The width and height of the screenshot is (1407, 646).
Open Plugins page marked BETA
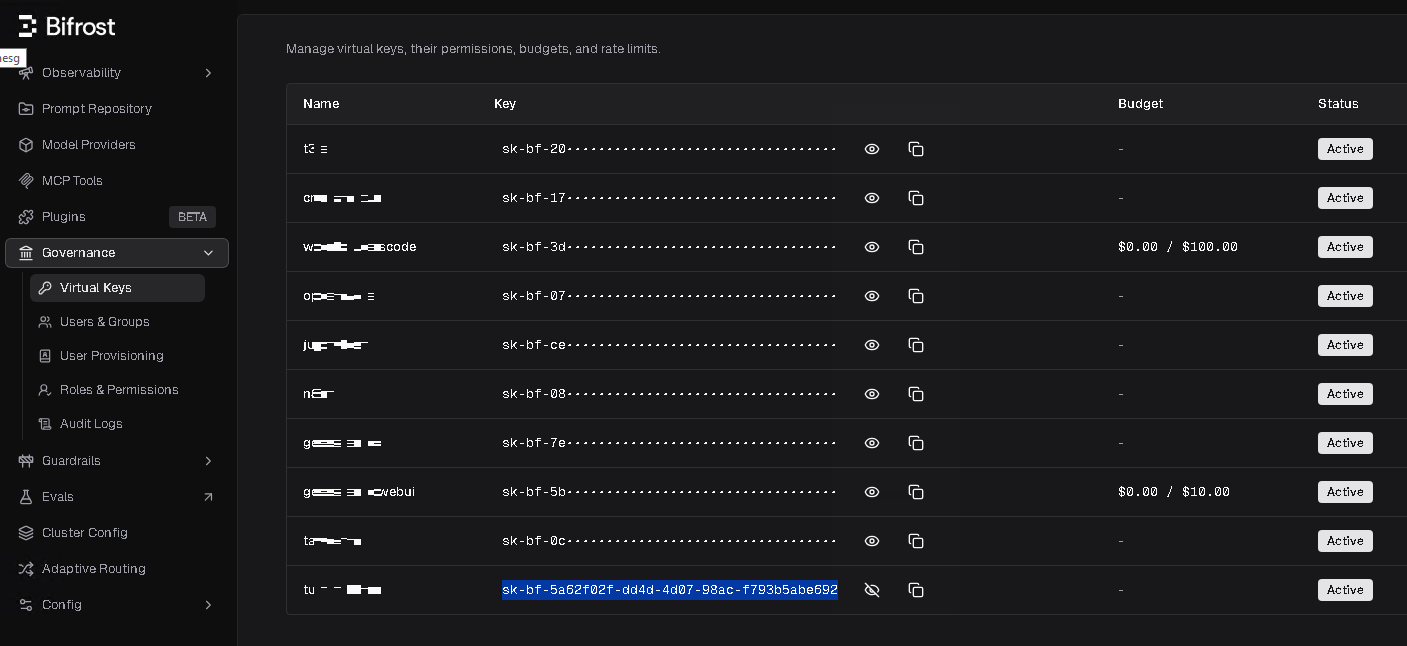tap(64, 217)
